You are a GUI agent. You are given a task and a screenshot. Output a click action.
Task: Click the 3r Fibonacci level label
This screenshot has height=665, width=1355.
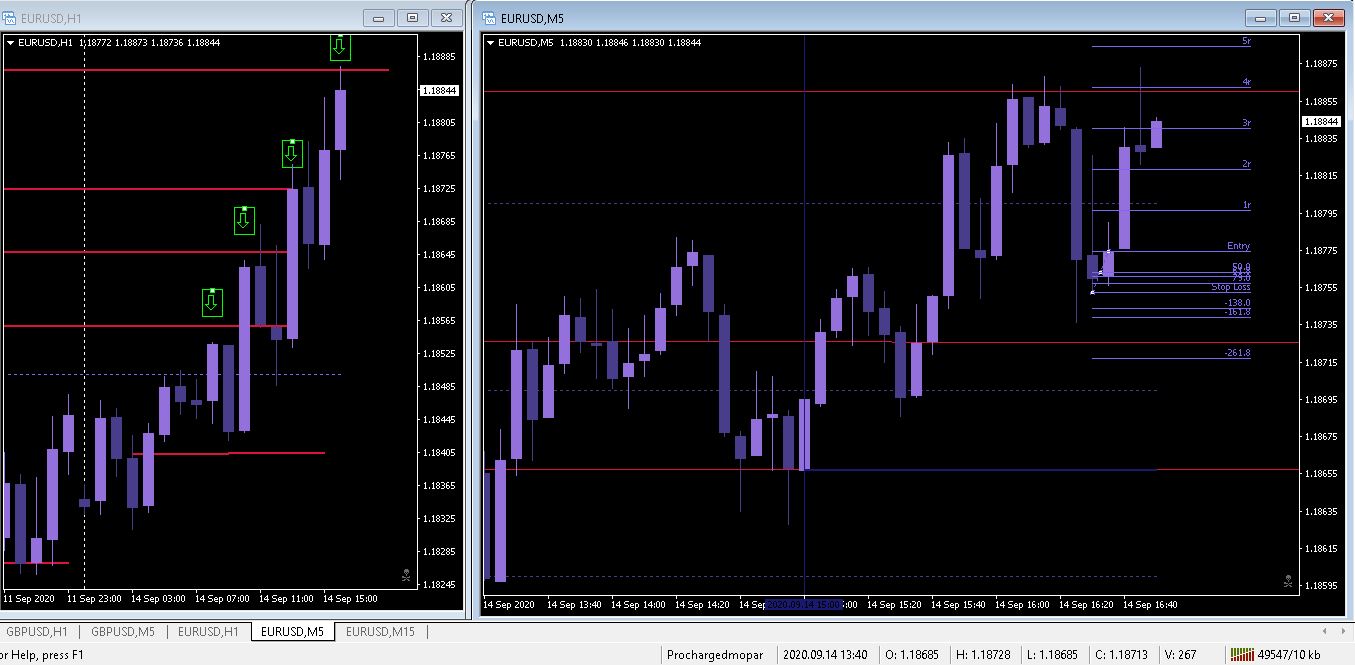coord(1246,123)
